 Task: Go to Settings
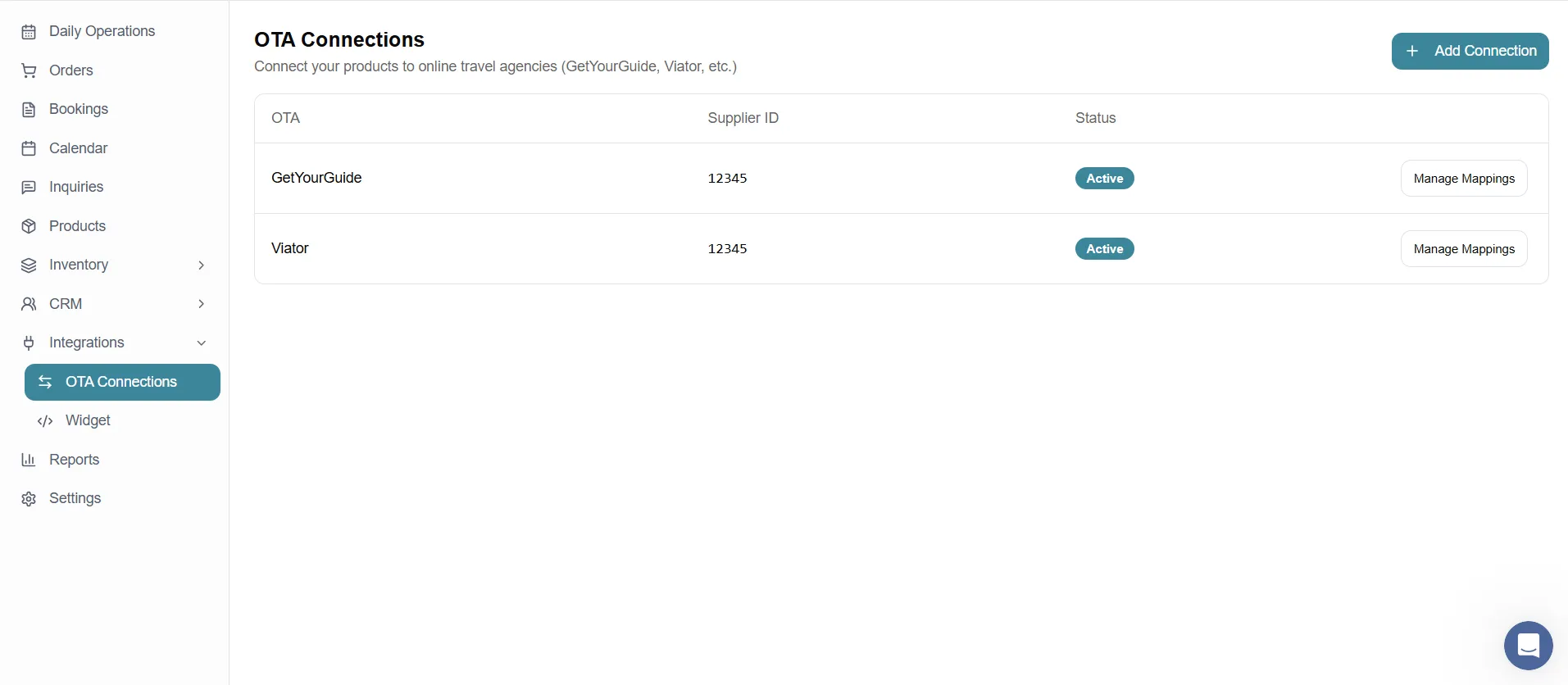pos(114,498)
